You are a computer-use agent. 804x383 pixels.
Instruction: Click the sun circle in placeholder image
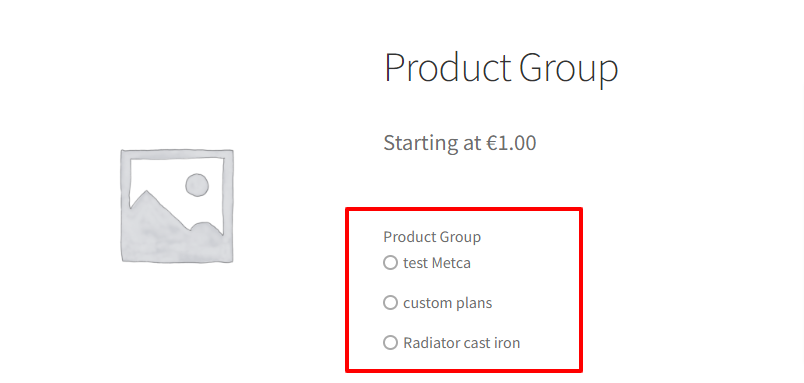197,185
